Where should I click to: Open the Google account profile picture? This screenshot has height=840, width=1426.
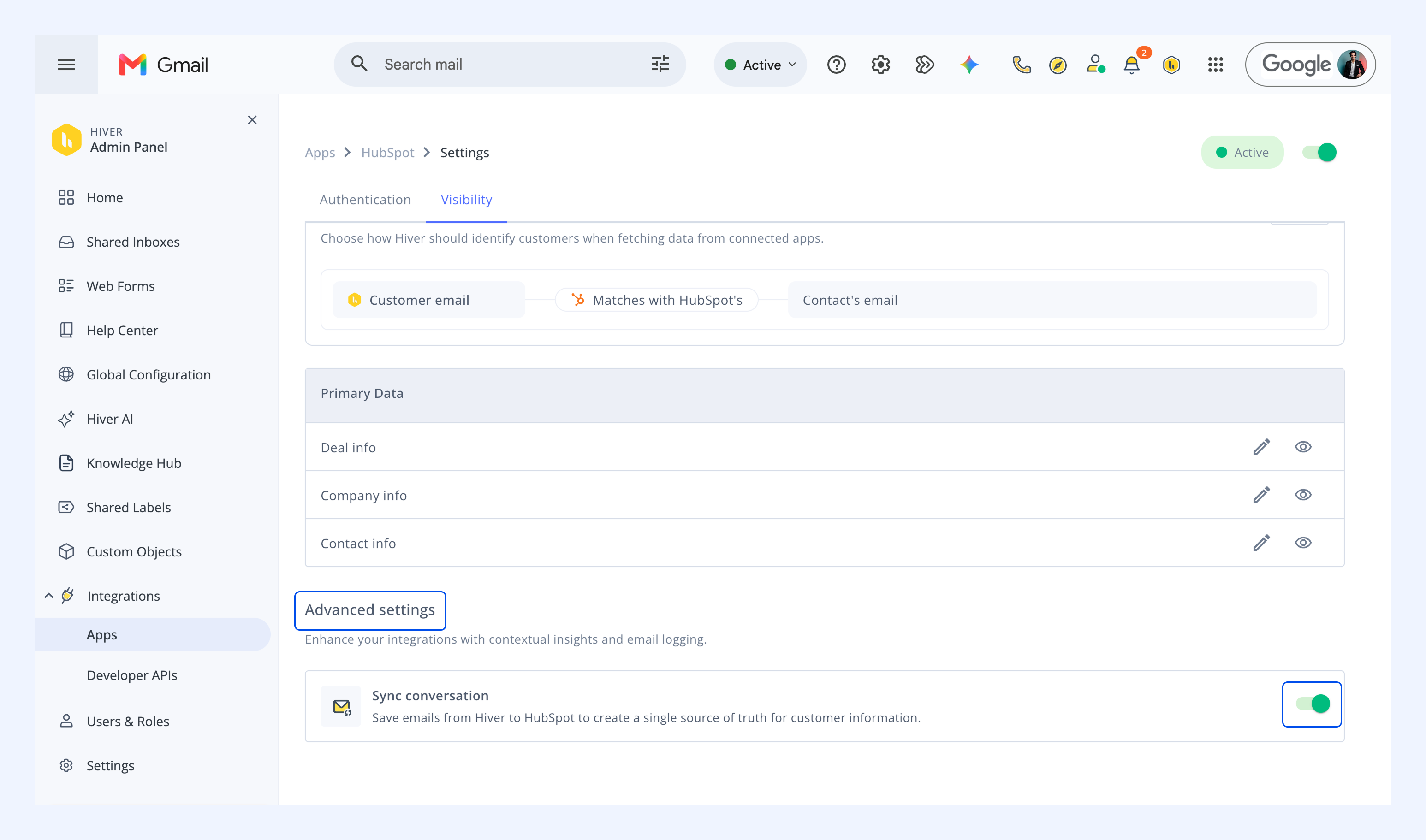point(1352,65)
